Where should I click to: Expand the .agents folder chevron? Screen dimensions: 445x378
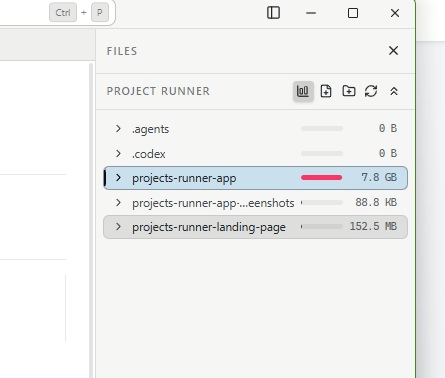(118, 129)
